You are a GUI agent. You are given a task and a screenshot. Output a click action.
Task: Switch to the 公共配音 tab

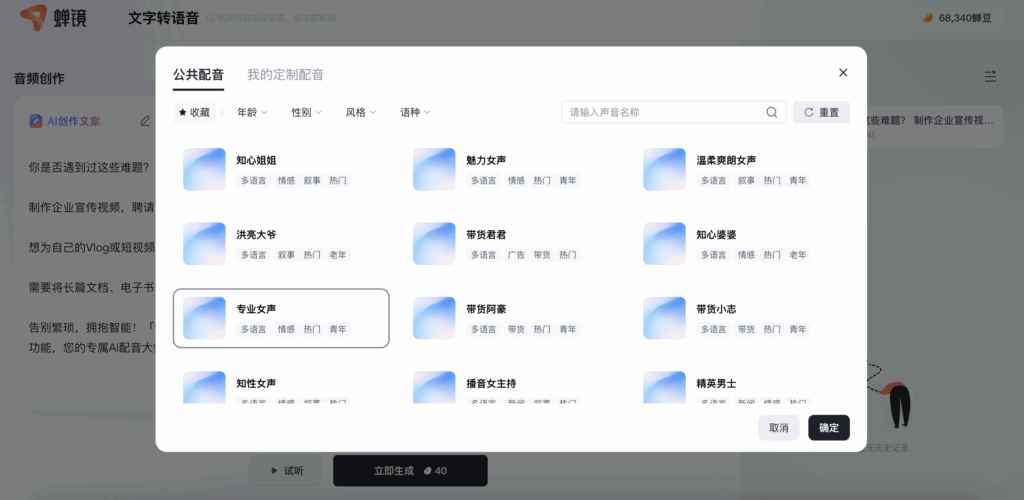[x=199, y=74]
